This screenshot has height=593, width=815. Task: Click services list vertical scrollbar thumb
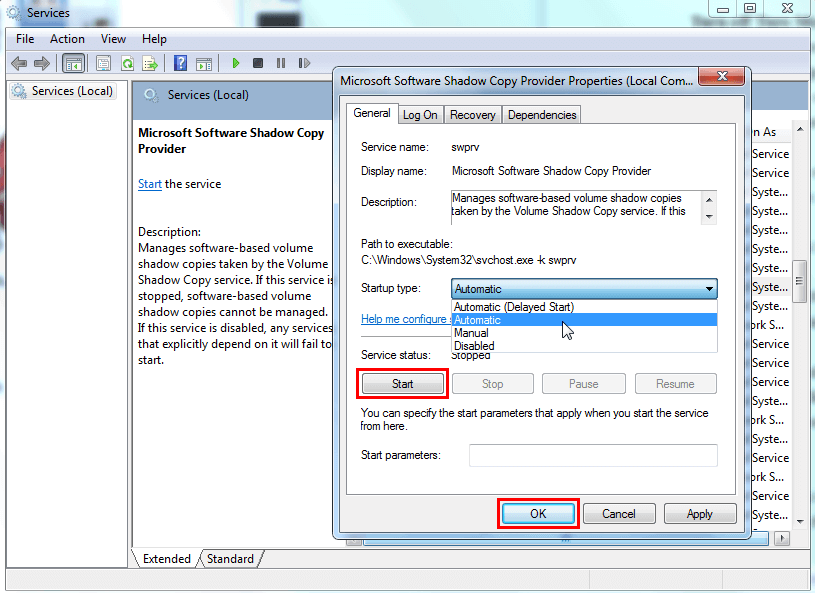pyautogui.click(x=799, y=281)
